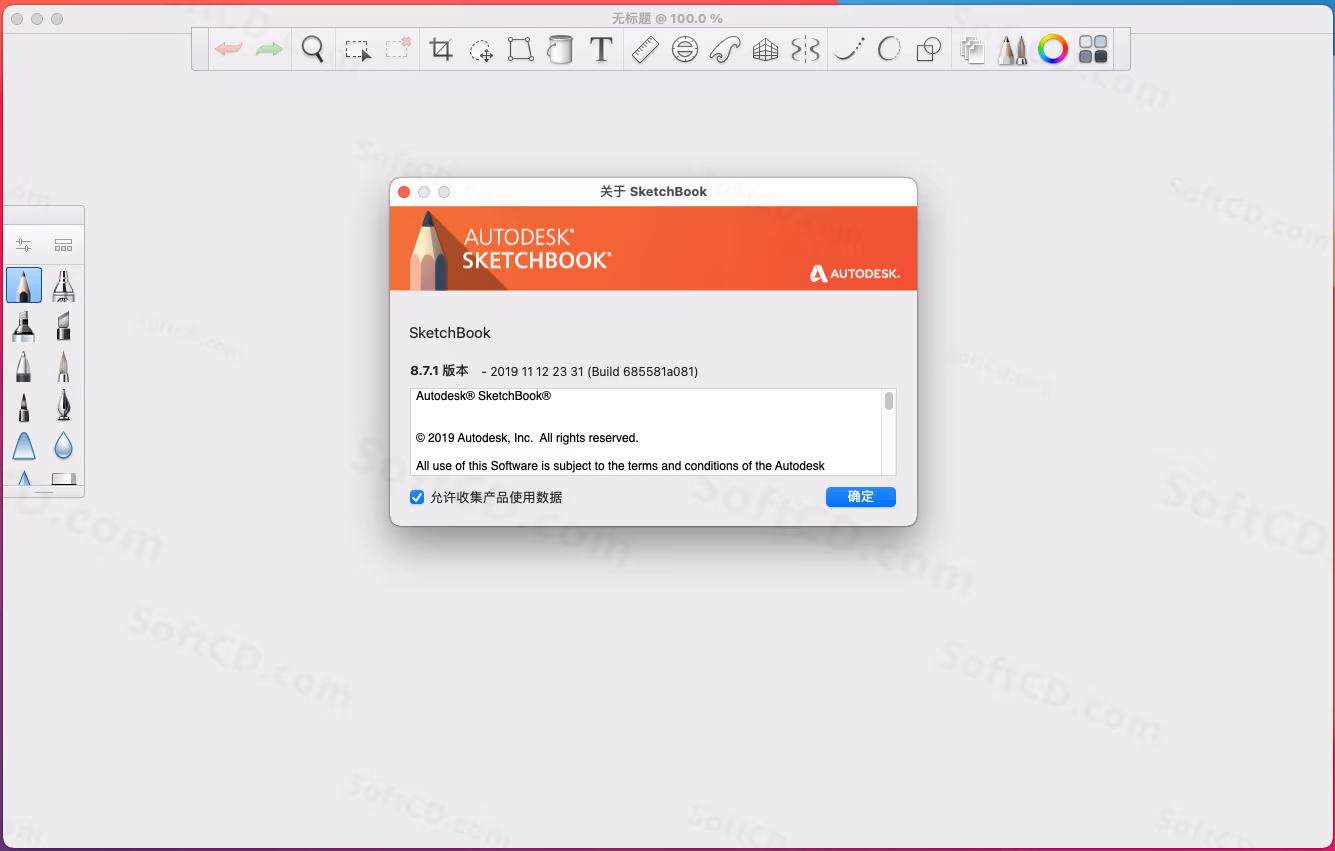The image size is (1335, 851).
Task: Click the '无标题 @ 100.0 %' window title
Action: tap(667, 18)
